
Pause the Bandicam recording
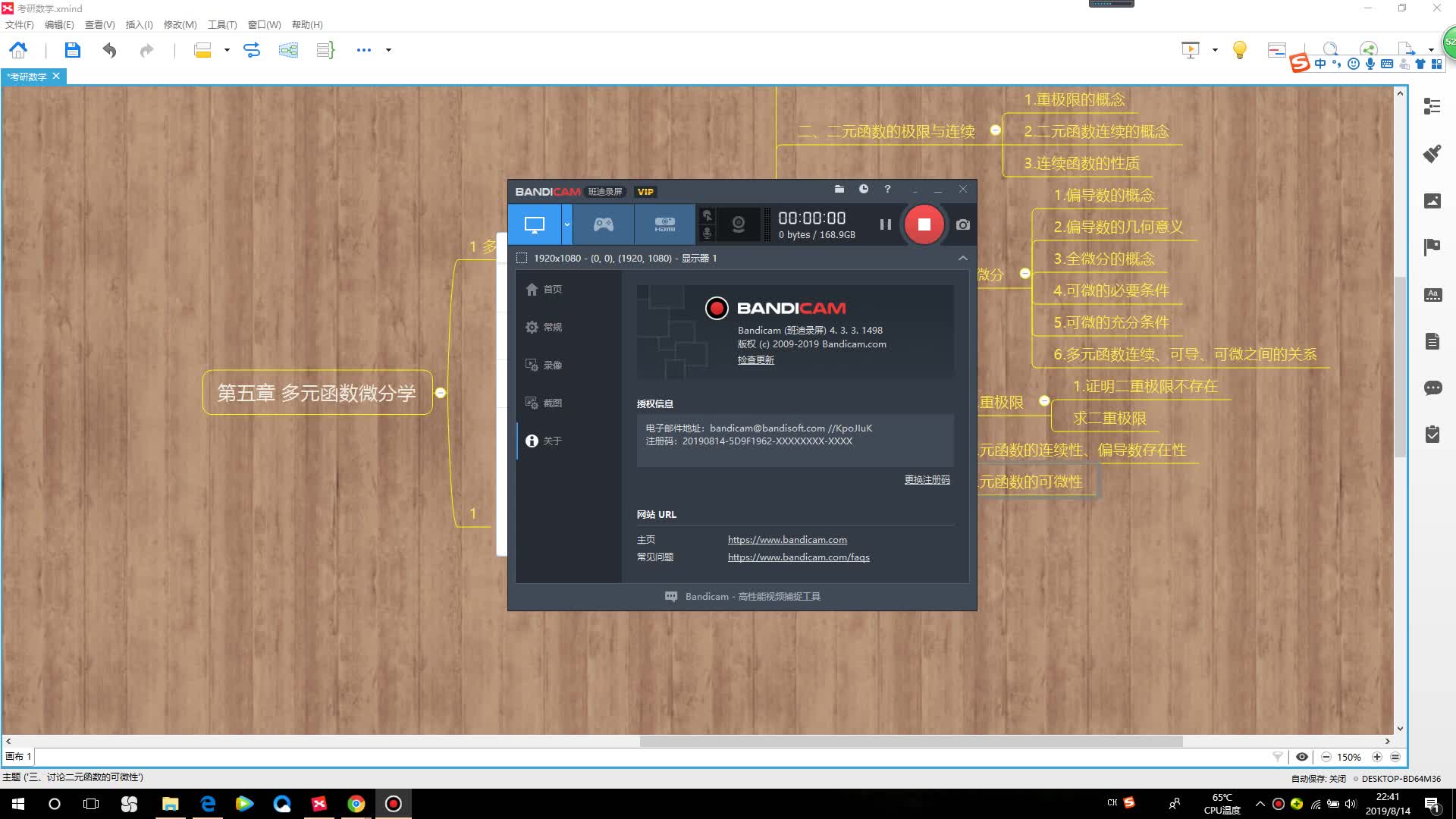(885, 224)
